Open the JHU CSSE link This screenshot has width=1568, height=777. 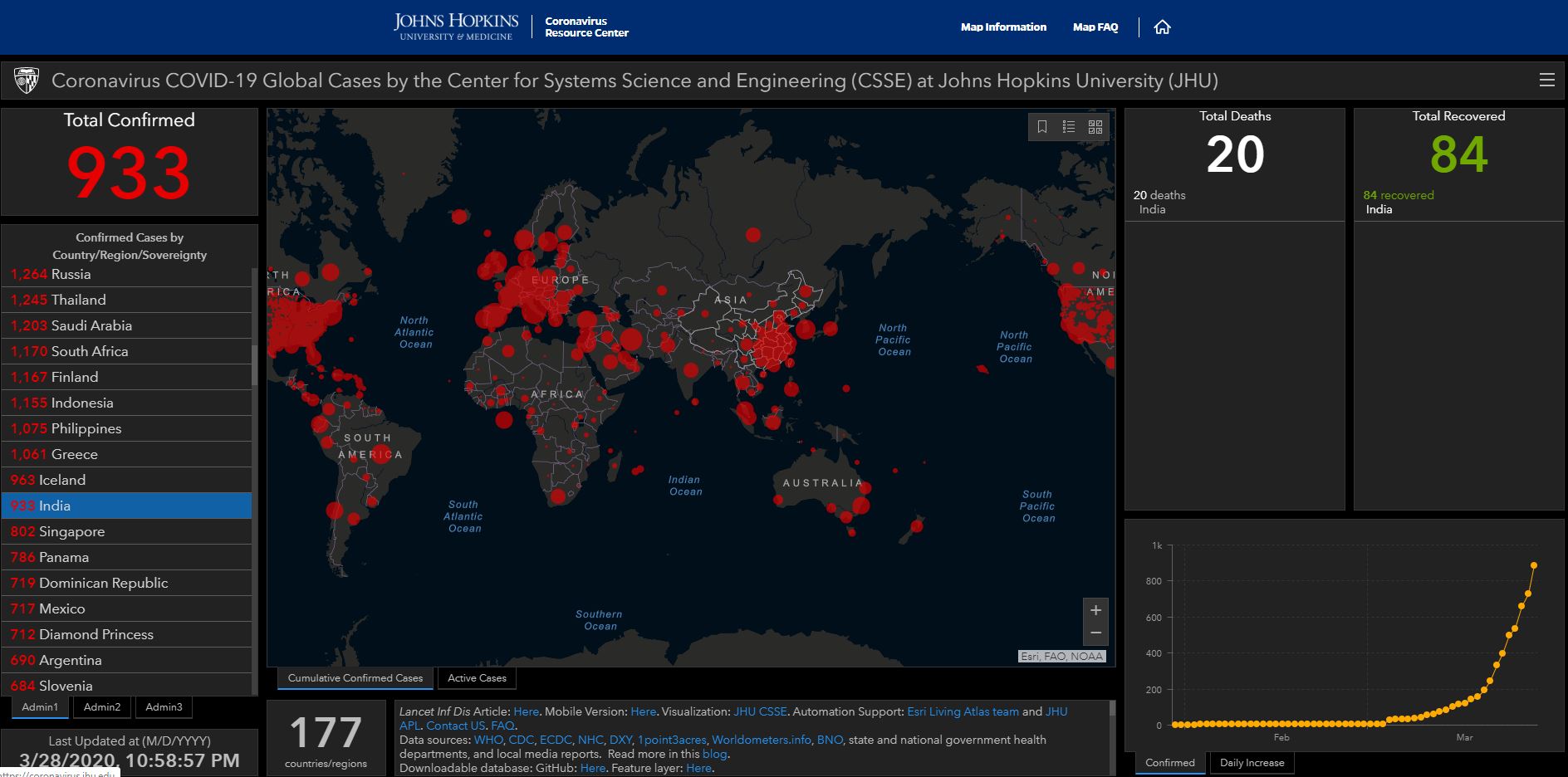pos(760,711)
